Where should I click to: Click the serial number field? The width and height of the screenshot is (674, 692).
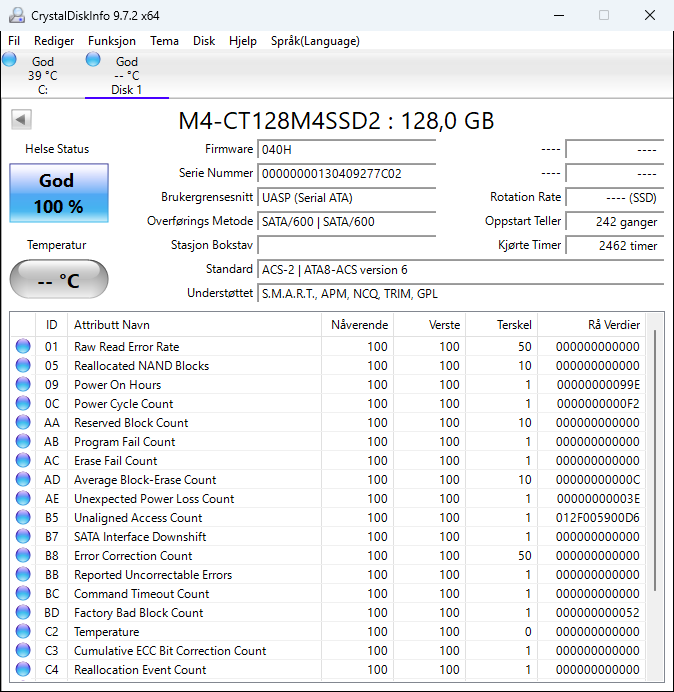click(346, 173)
